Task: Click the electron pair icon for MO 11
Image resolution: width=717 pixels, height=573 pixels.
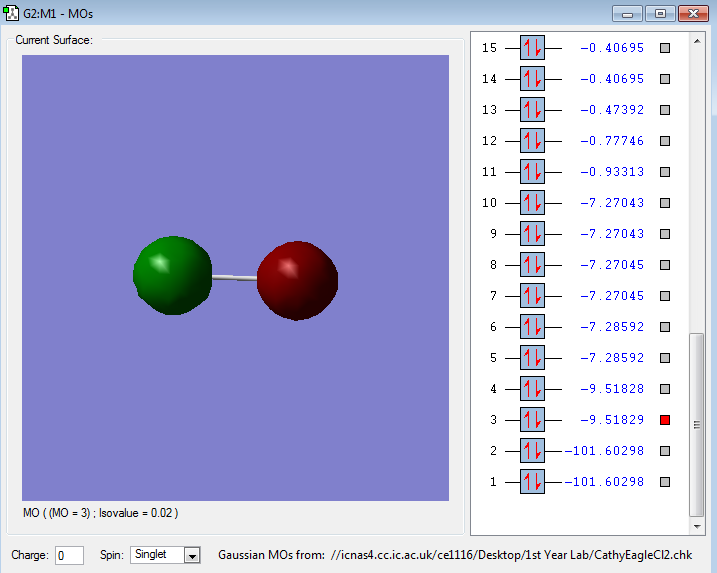Action: click(532, 172)
